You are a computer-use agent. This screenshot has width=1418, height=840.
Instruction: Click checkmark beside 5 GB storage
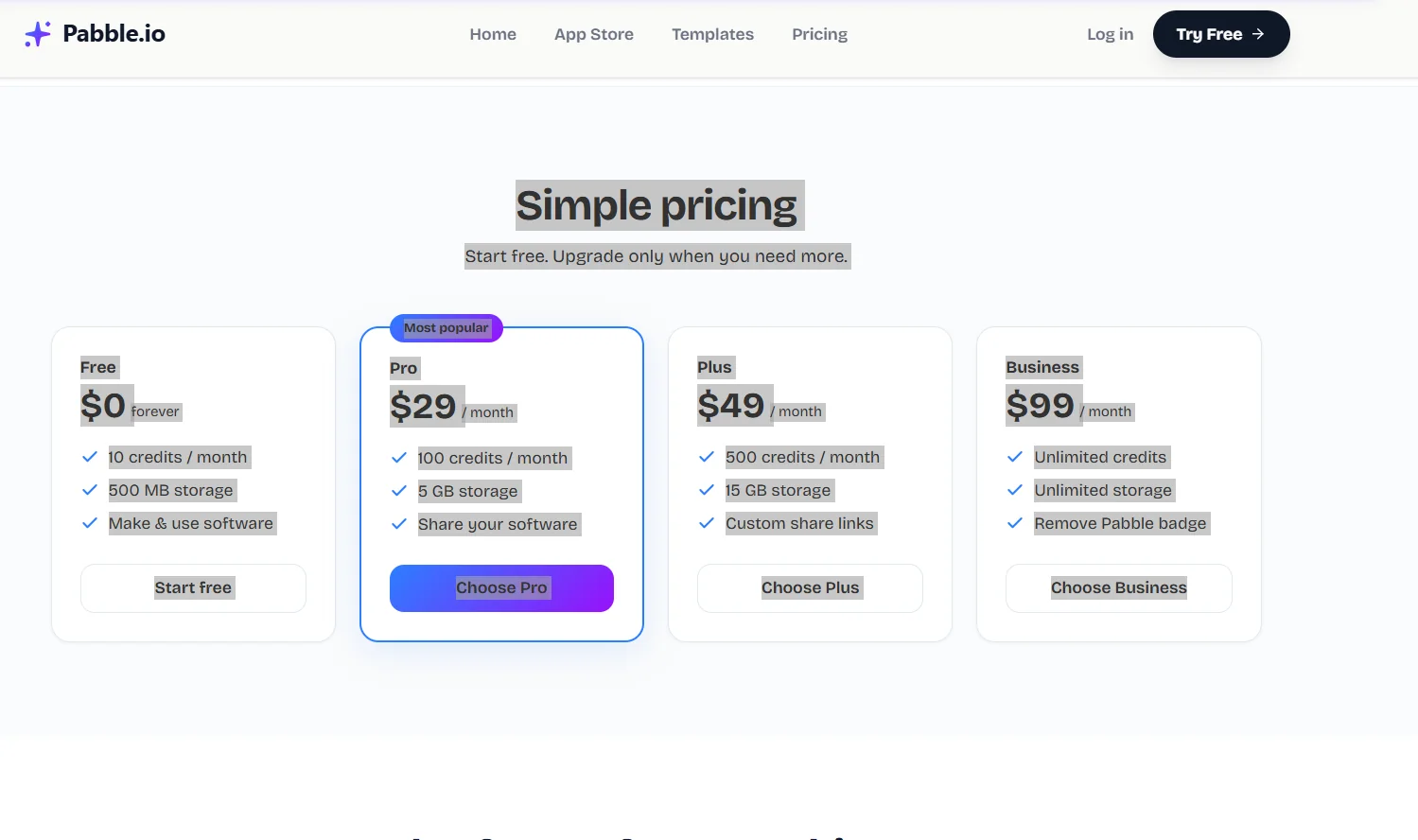click(x=399, y=491)
